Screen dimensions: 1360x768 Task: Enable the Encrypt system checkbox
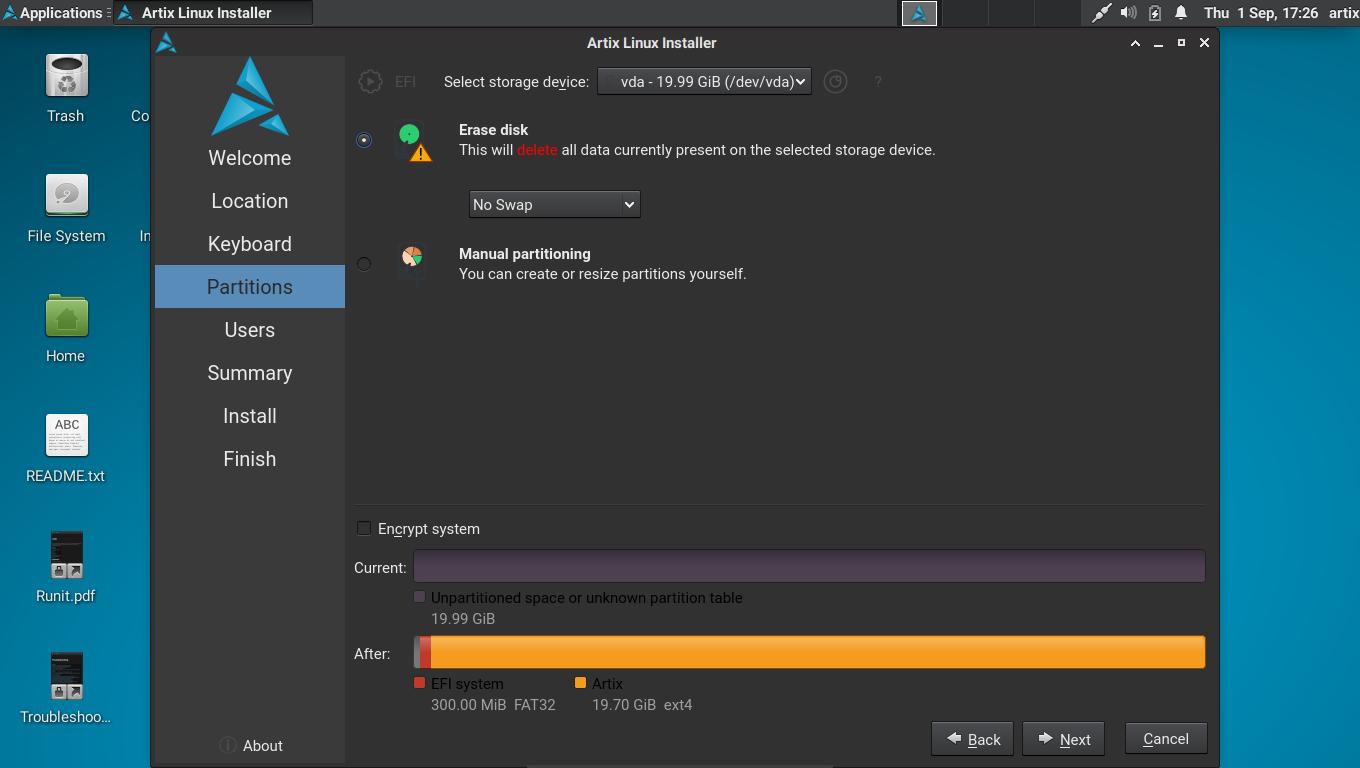[x=364, y=528]
